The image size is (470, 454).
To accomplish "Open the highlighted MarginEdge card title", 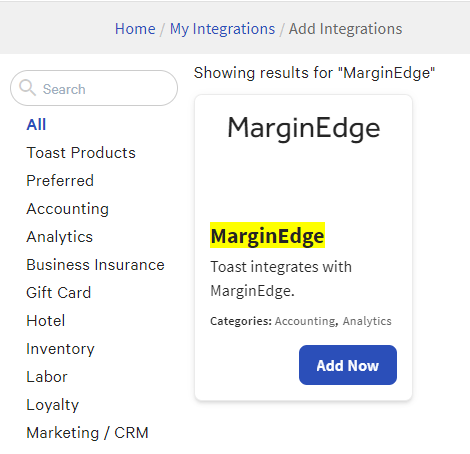I will tap(267, 236).
